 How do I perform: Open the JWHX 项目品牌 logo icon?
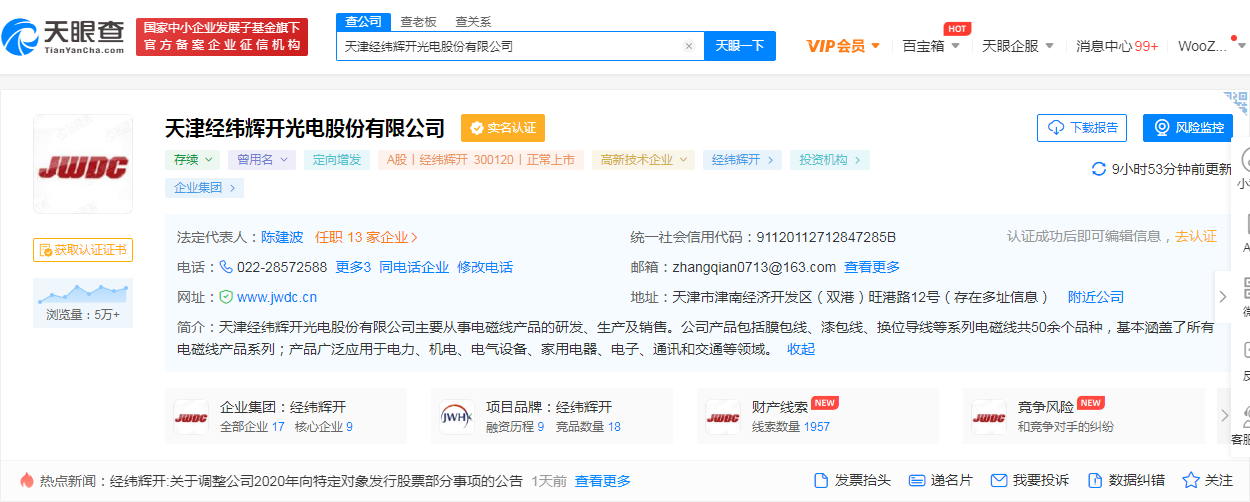[457, 417]
